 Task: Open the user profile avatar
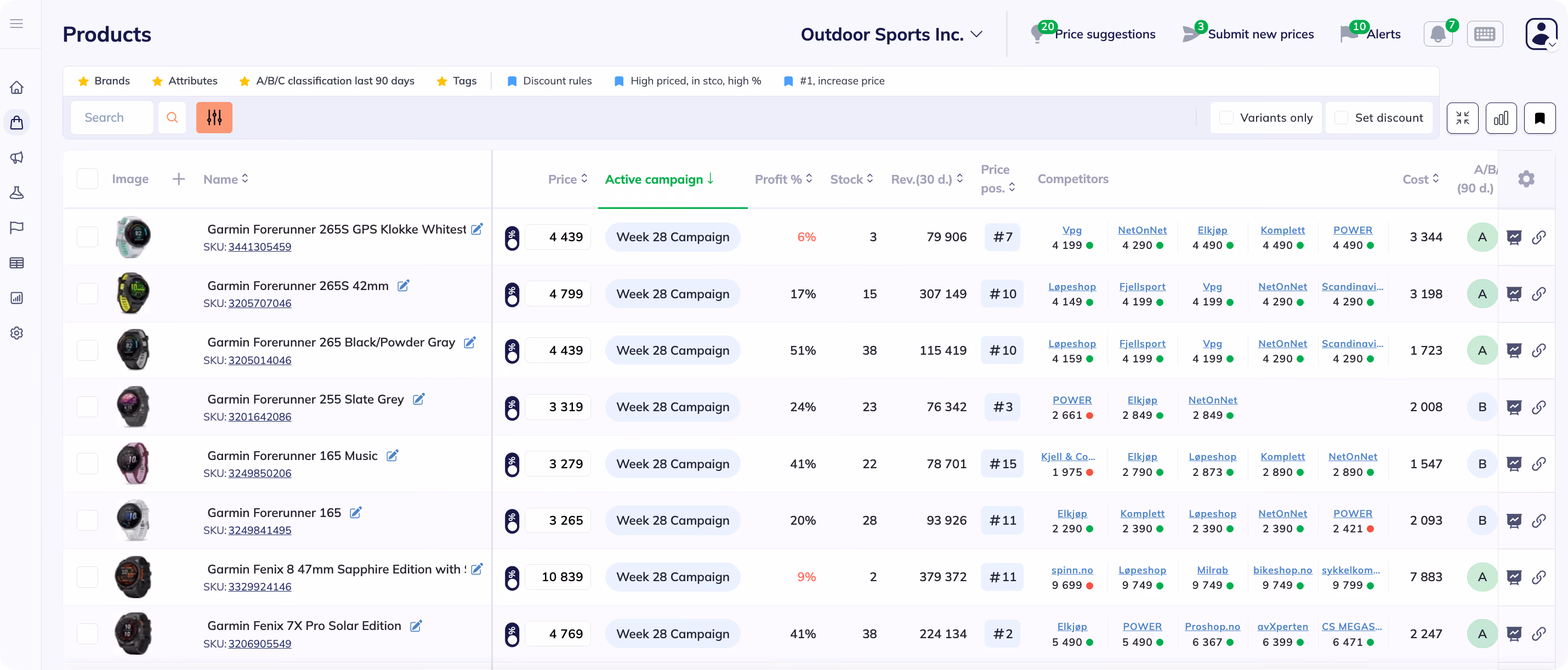click(1541, 34)
